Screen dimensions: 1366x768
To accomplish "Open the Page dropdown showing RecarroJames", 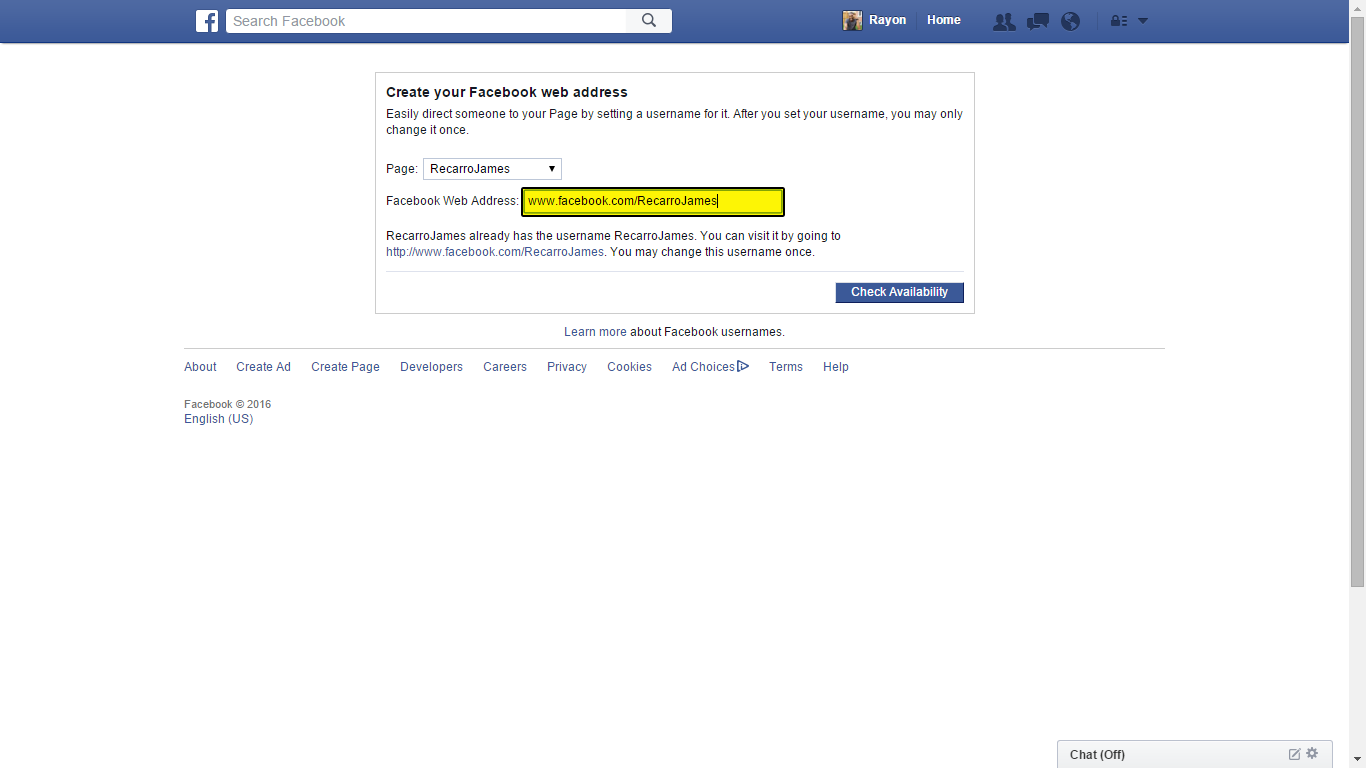I will tap(492, 169).
